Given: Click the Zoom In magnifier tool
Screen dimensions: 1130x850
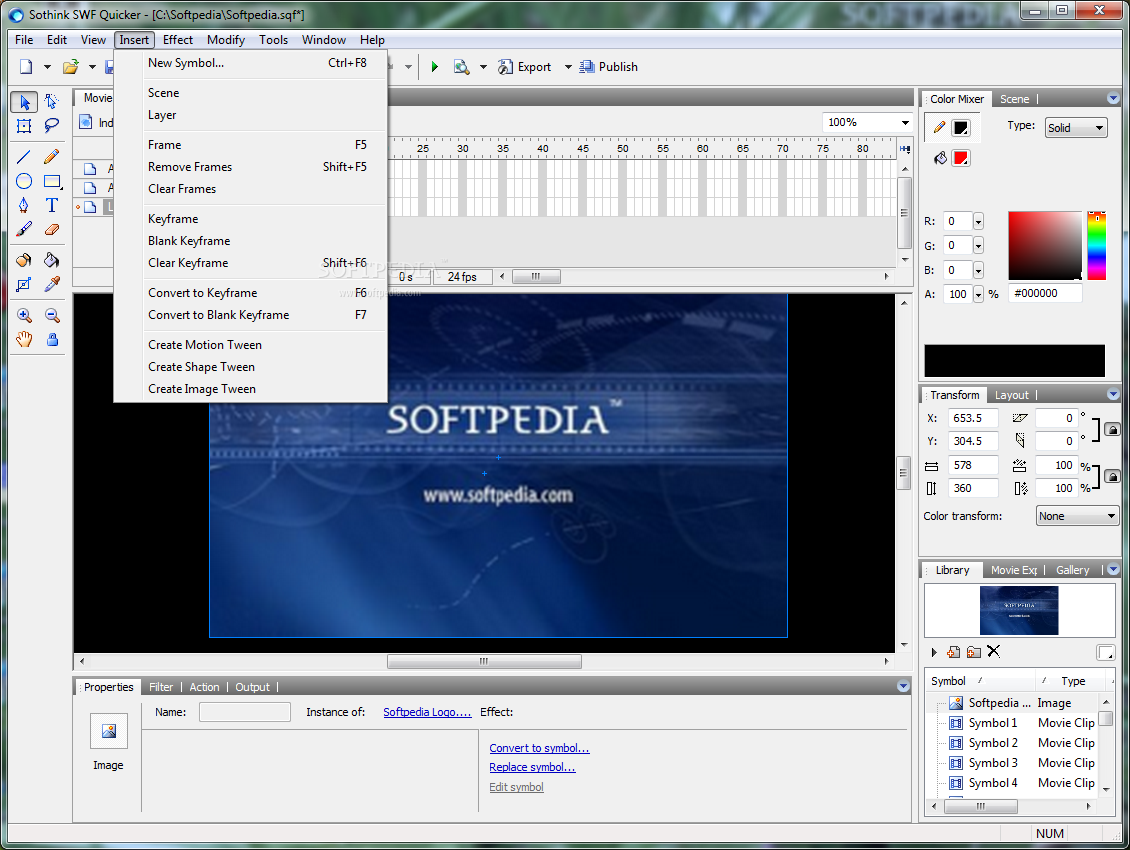Looking at the screenshot, I should pyautogui.click(x=24, y=315).
